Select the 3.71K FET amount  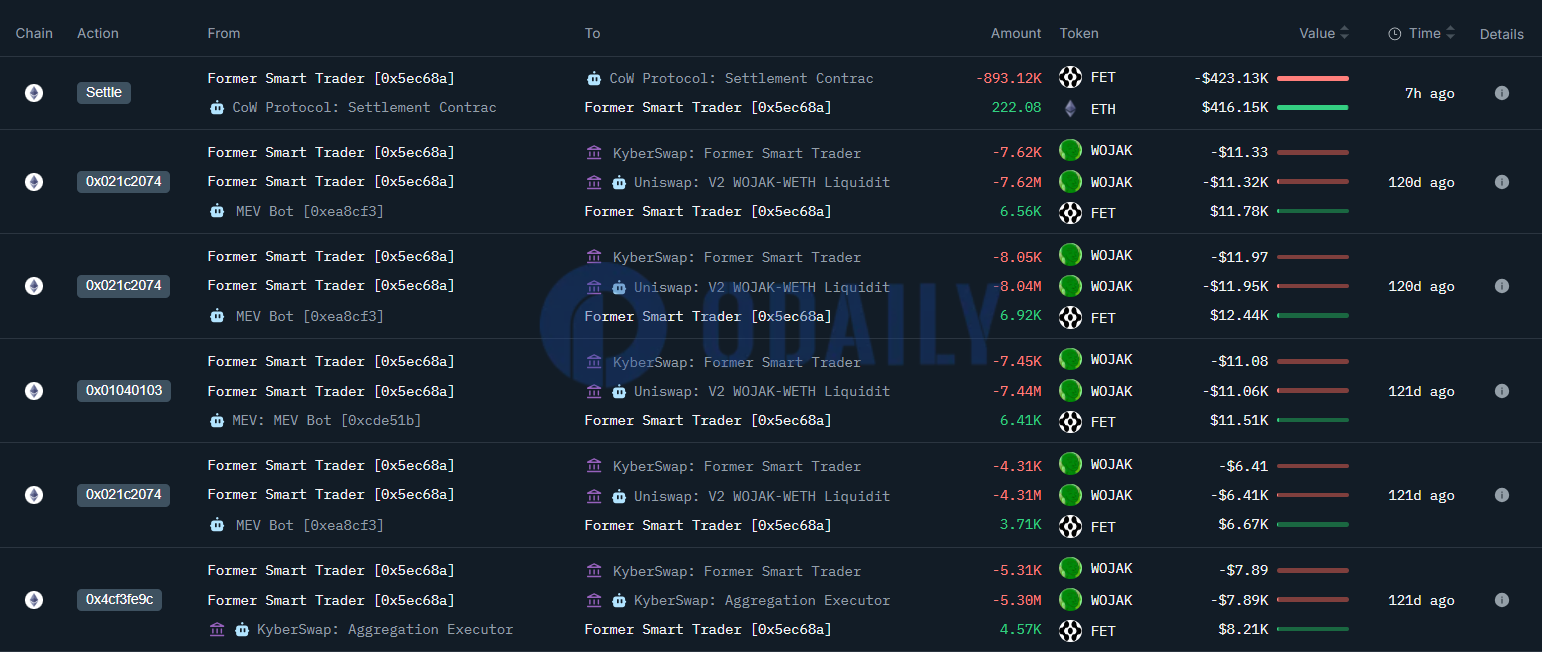(x=1021, y=525)
